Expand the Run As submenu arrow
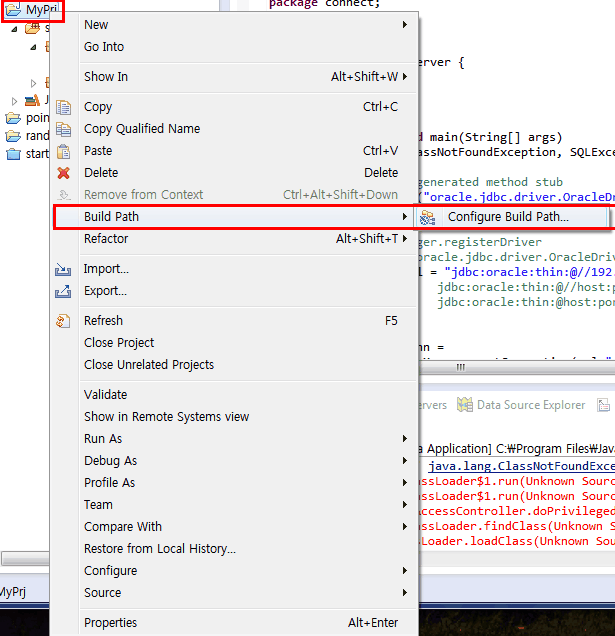615x636 pixels. (x=404, y=438)
